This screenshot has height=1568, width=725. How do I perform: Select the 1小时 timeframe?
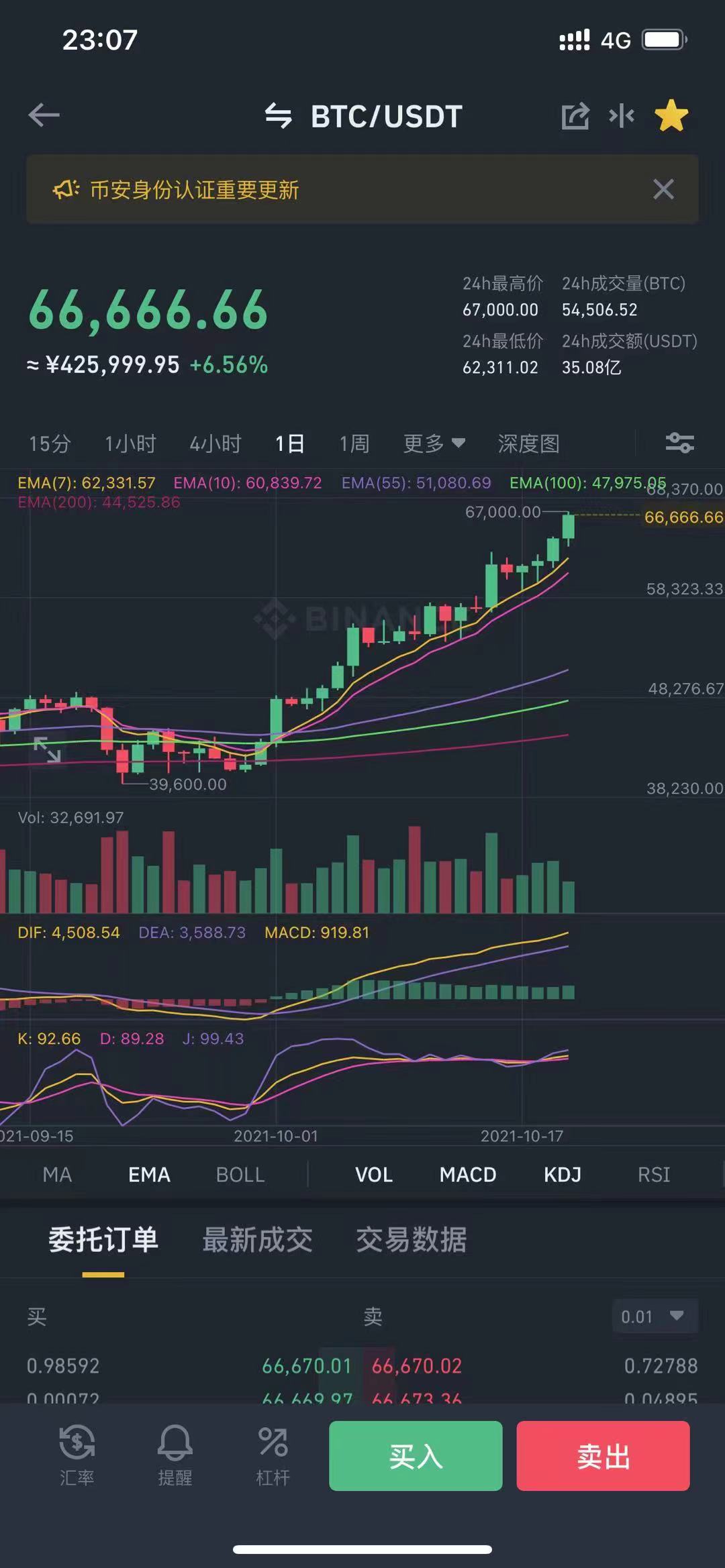(130, 443)
